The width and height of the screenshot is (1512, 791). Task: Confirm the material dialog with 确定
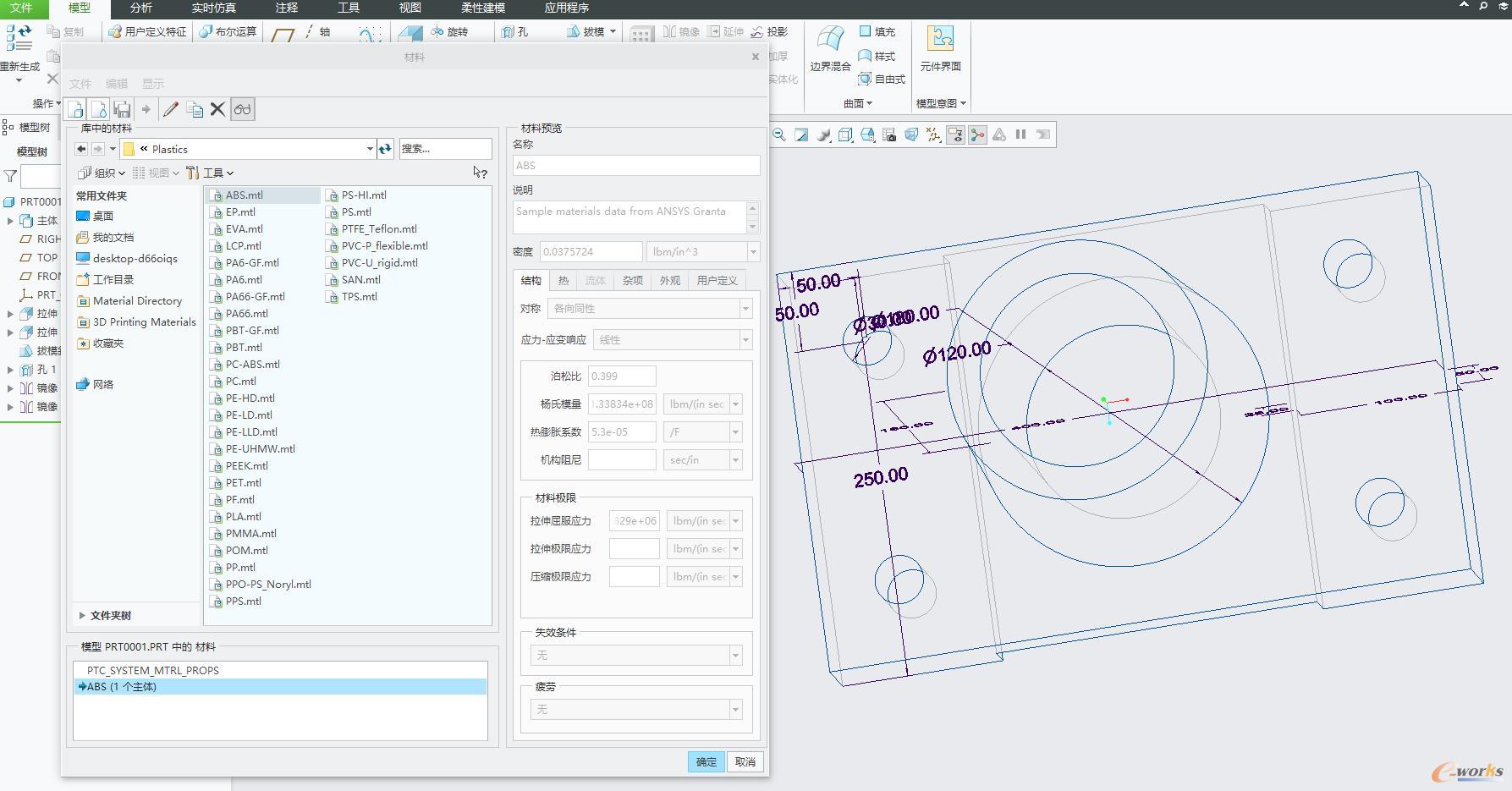coord(706,762)
